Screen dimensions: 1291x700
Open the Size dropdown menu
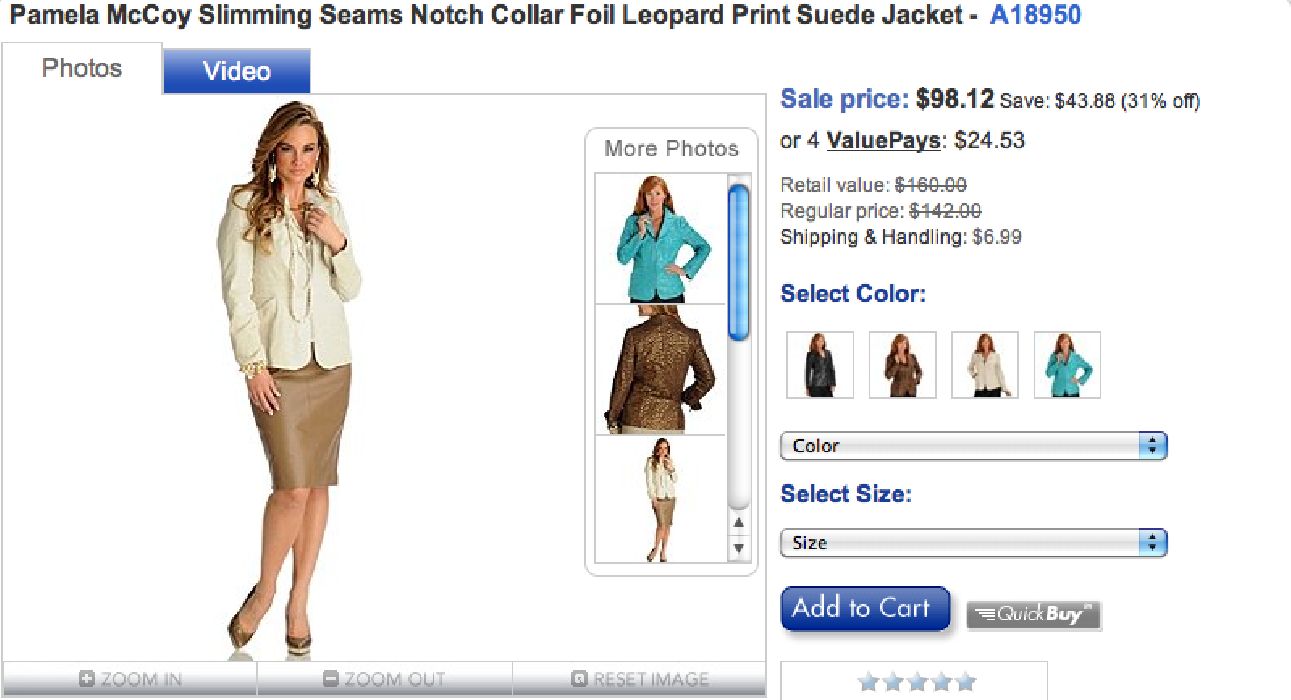(x=973, y=543)
